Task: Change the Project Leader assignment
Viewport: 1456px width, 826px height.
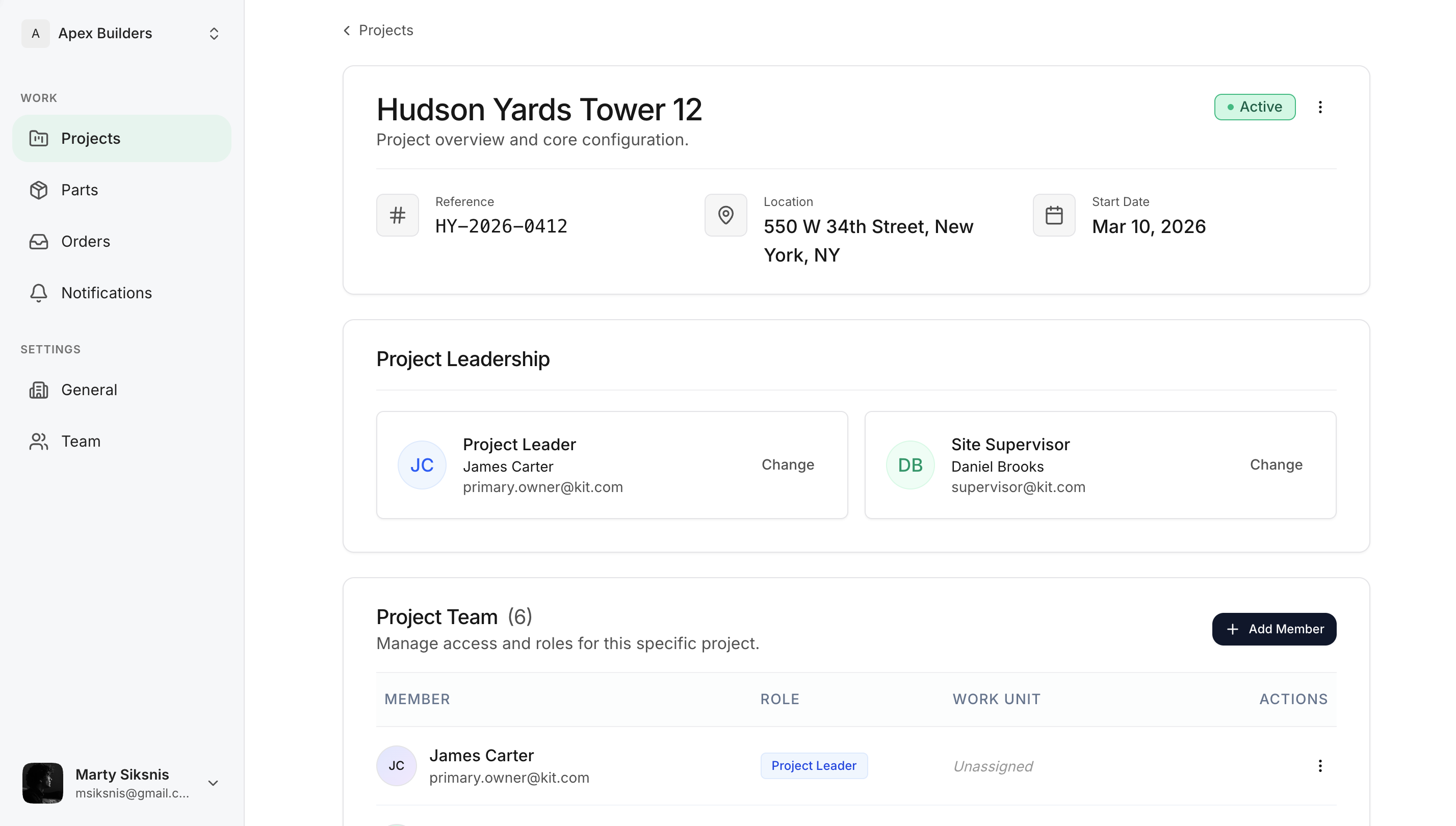Action: 787,464
